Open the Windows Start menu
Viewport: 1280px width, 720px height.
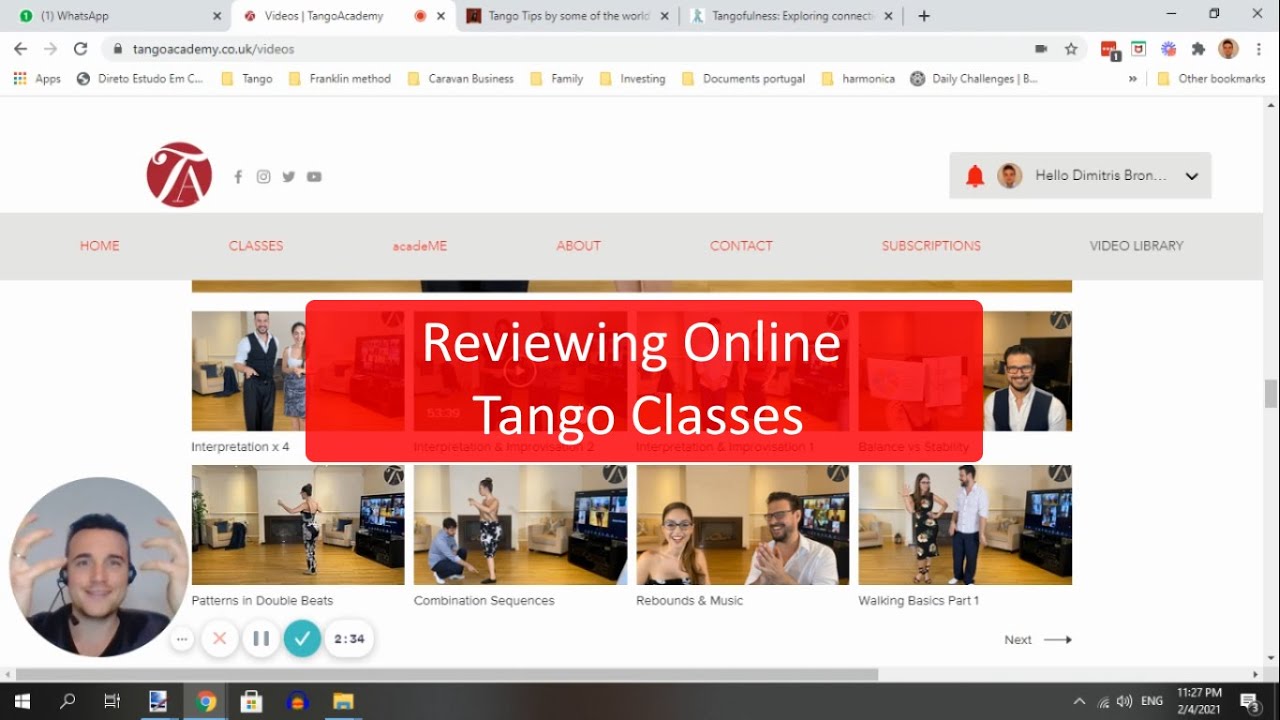click(22, 701)
